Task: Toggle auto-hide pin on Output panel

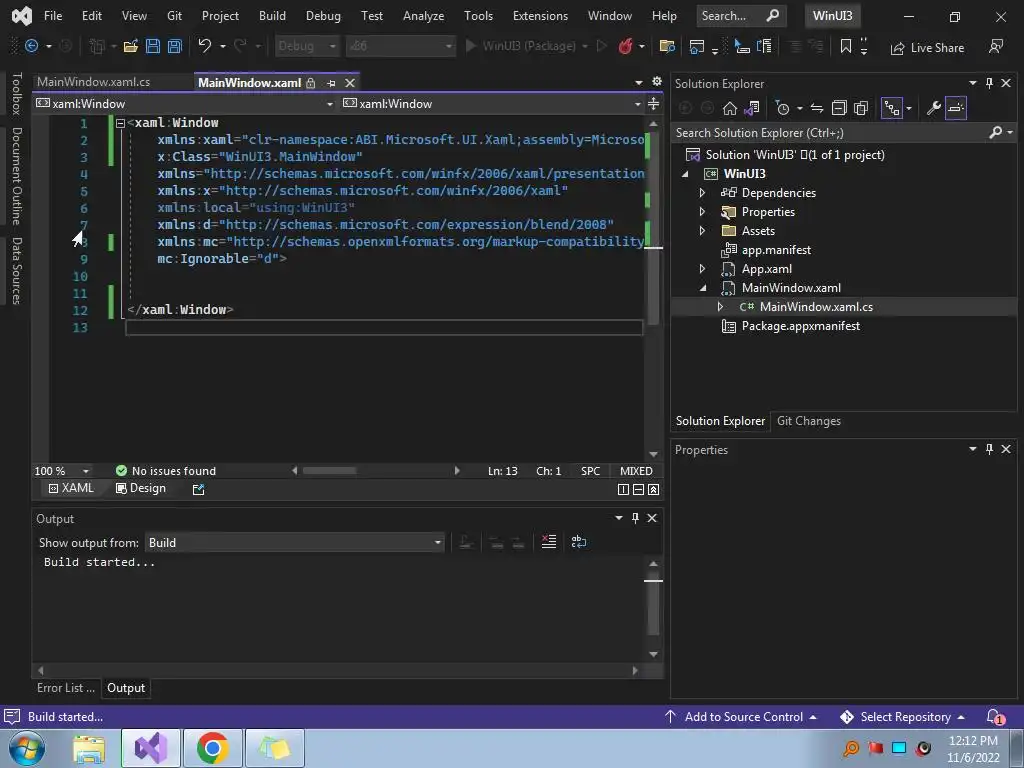Action: coord(635,518)
